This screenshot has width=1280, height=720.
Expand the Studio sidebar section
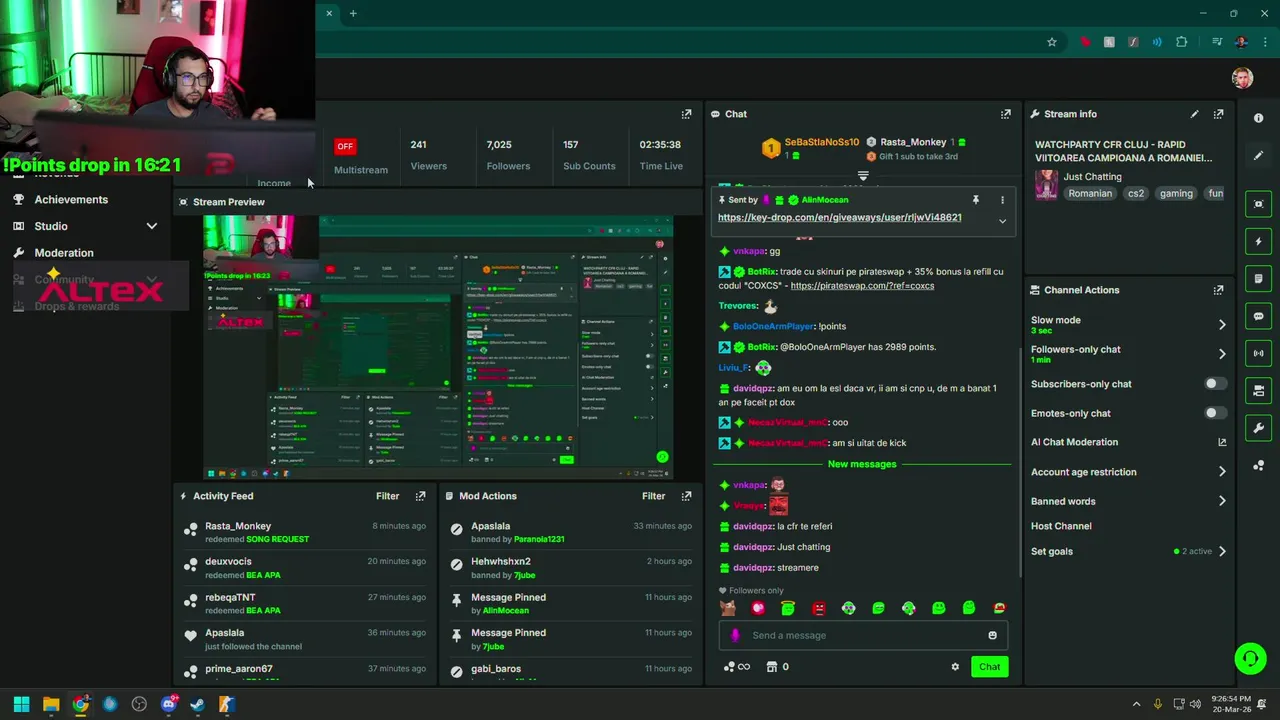point(152,226)
